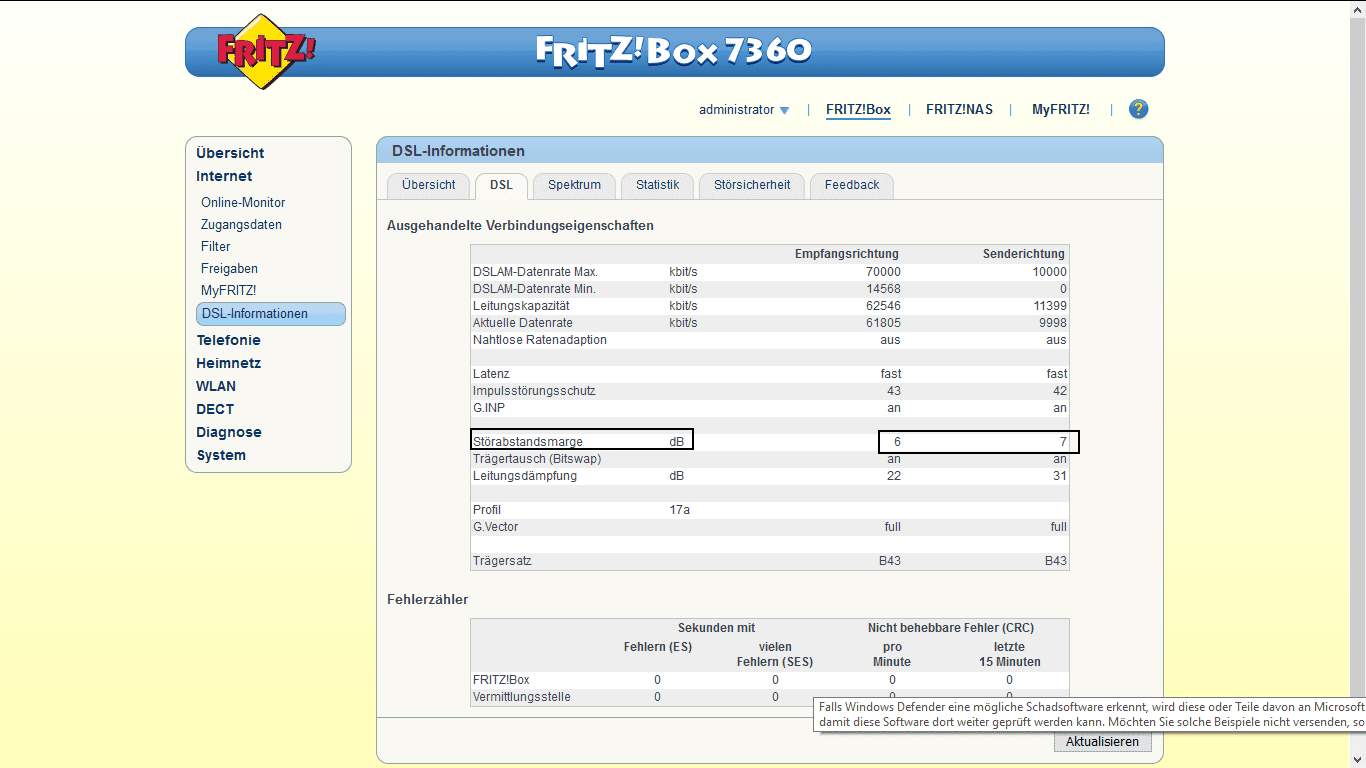Open the FRITZ!Box header link
Screen dimensions: 1366x768
tap(858, 110)
